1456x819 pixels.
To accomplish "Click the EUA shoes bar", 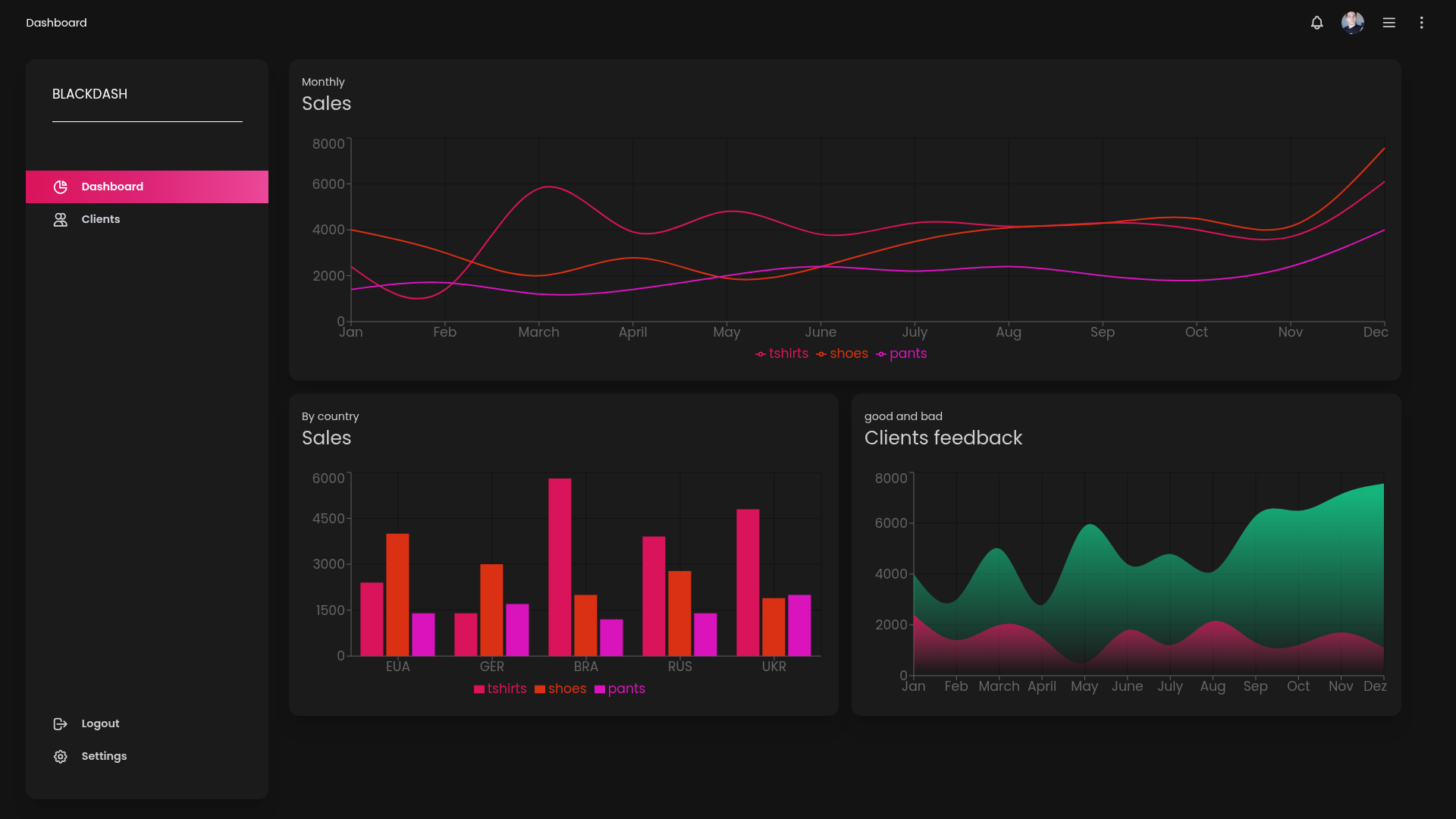I will click(x=397, y=595).
